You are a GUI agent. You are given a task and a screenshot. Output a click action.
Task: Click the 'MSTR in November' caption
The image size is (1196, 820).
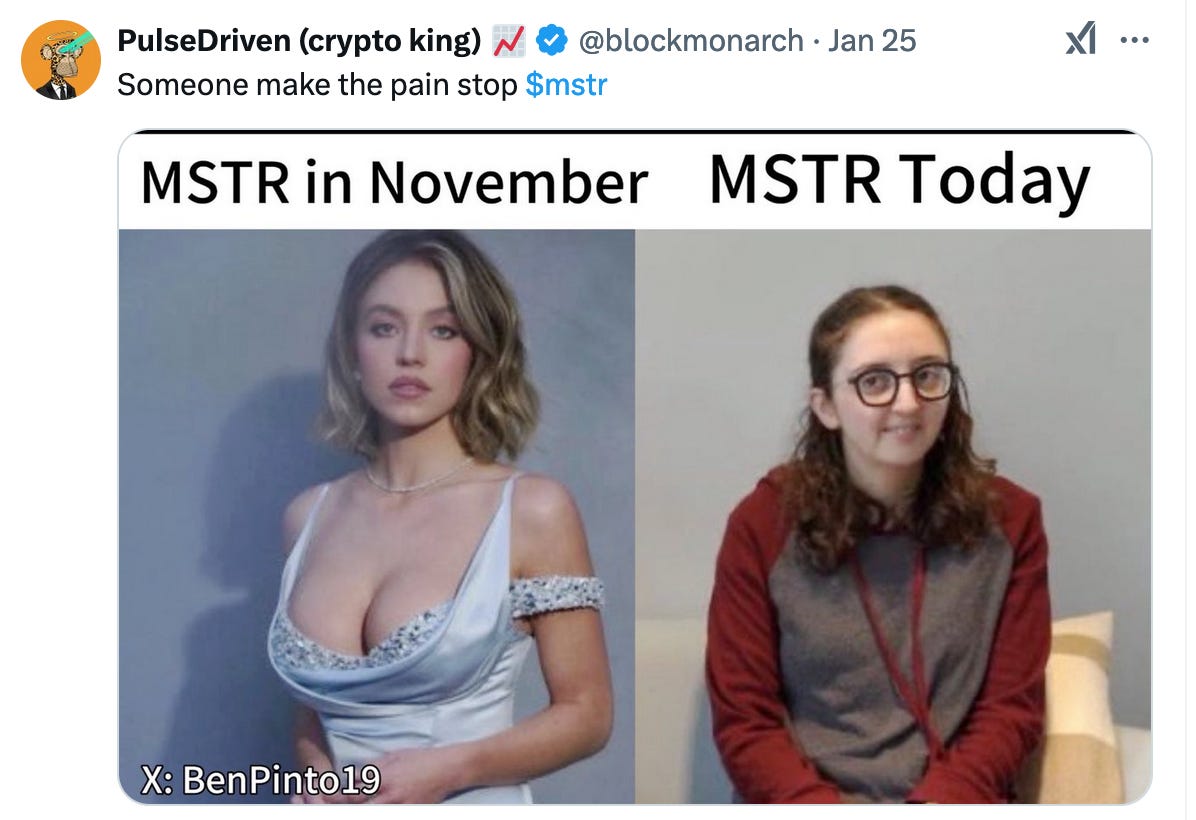394,182
